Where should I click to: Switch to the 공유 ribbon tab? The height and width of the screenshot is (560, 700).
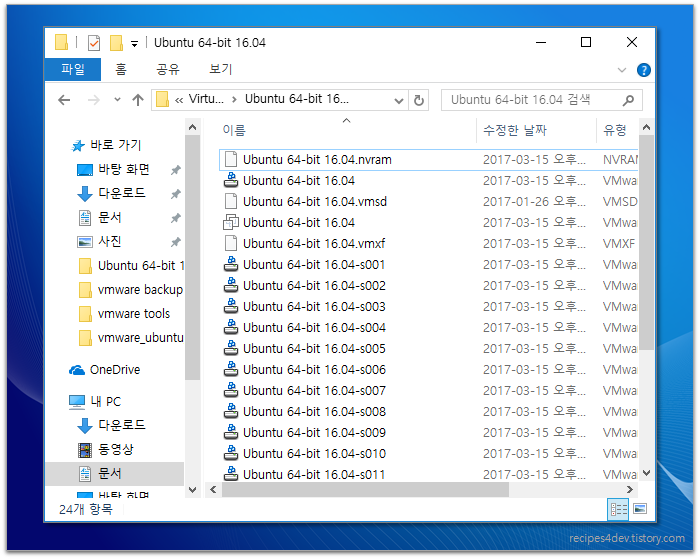(168, 69)
